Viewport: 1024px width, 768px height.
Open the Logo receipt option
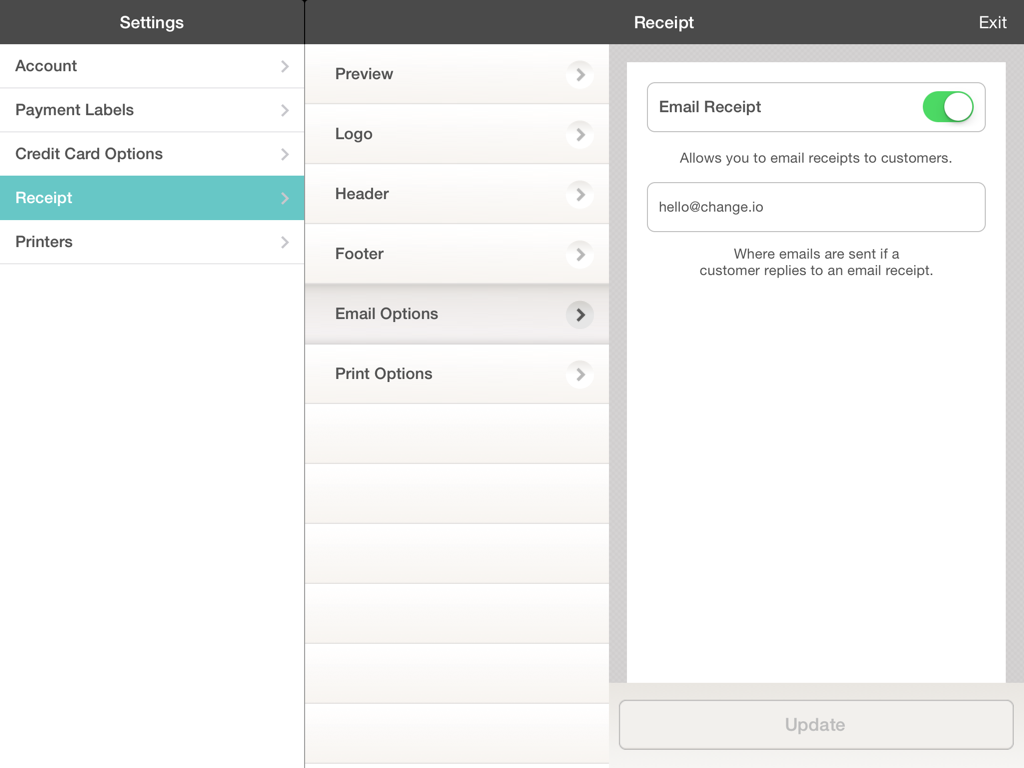(456, 134)
